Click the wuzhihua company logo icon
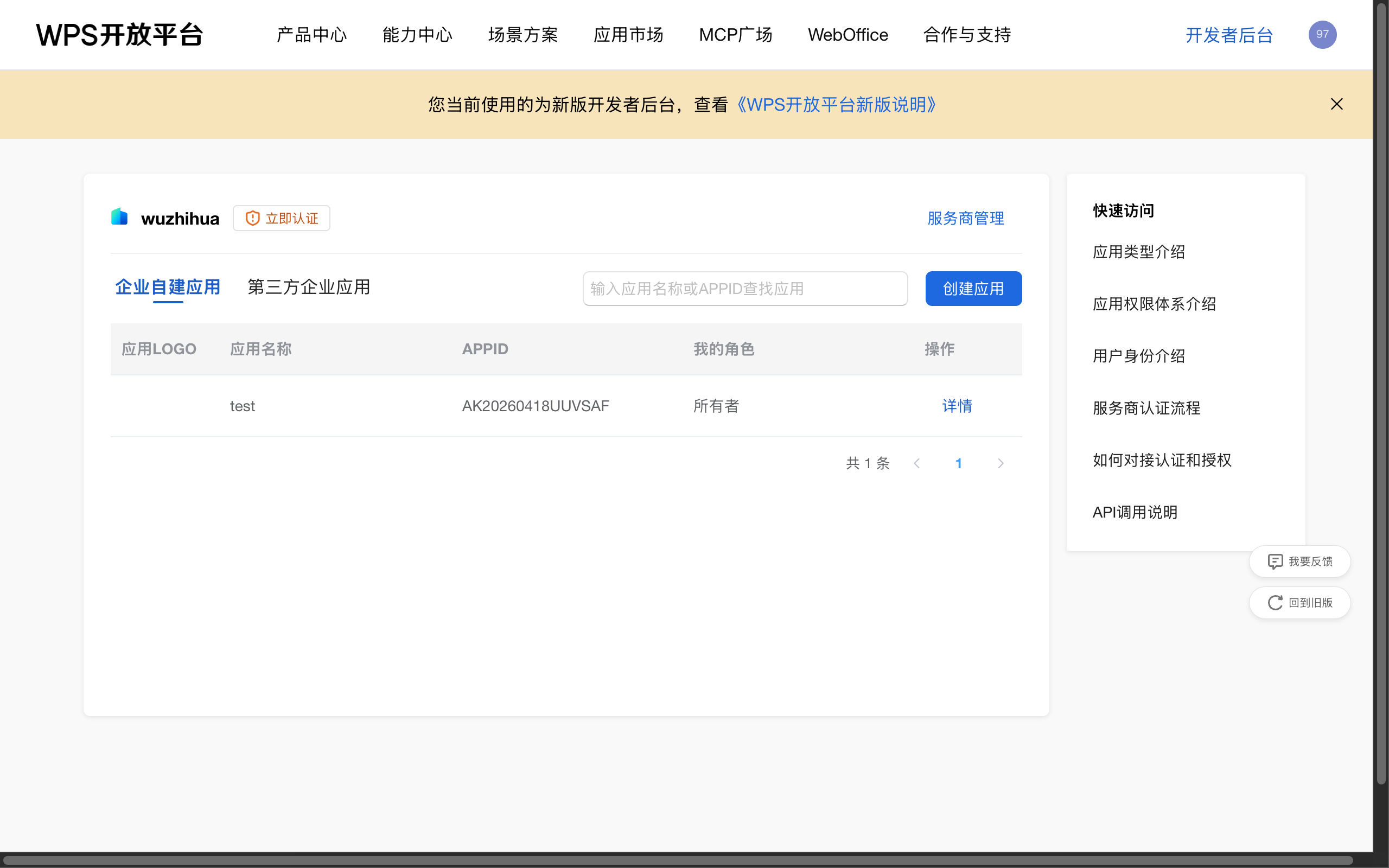The height and width of the screenshot is (868, 1389). tap(119, 217)
